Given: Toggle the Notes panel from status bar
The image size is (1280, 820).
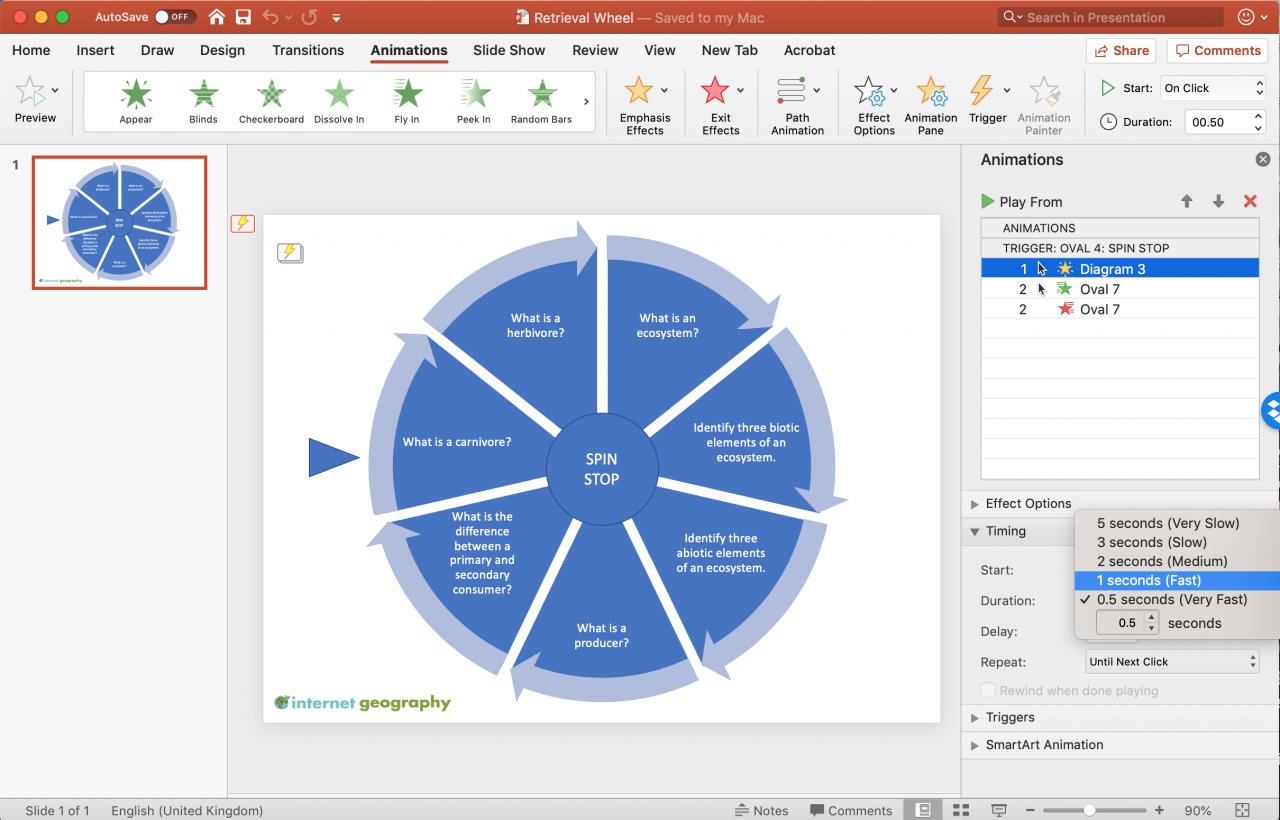Looking at the screenshot, I should 762,810.
